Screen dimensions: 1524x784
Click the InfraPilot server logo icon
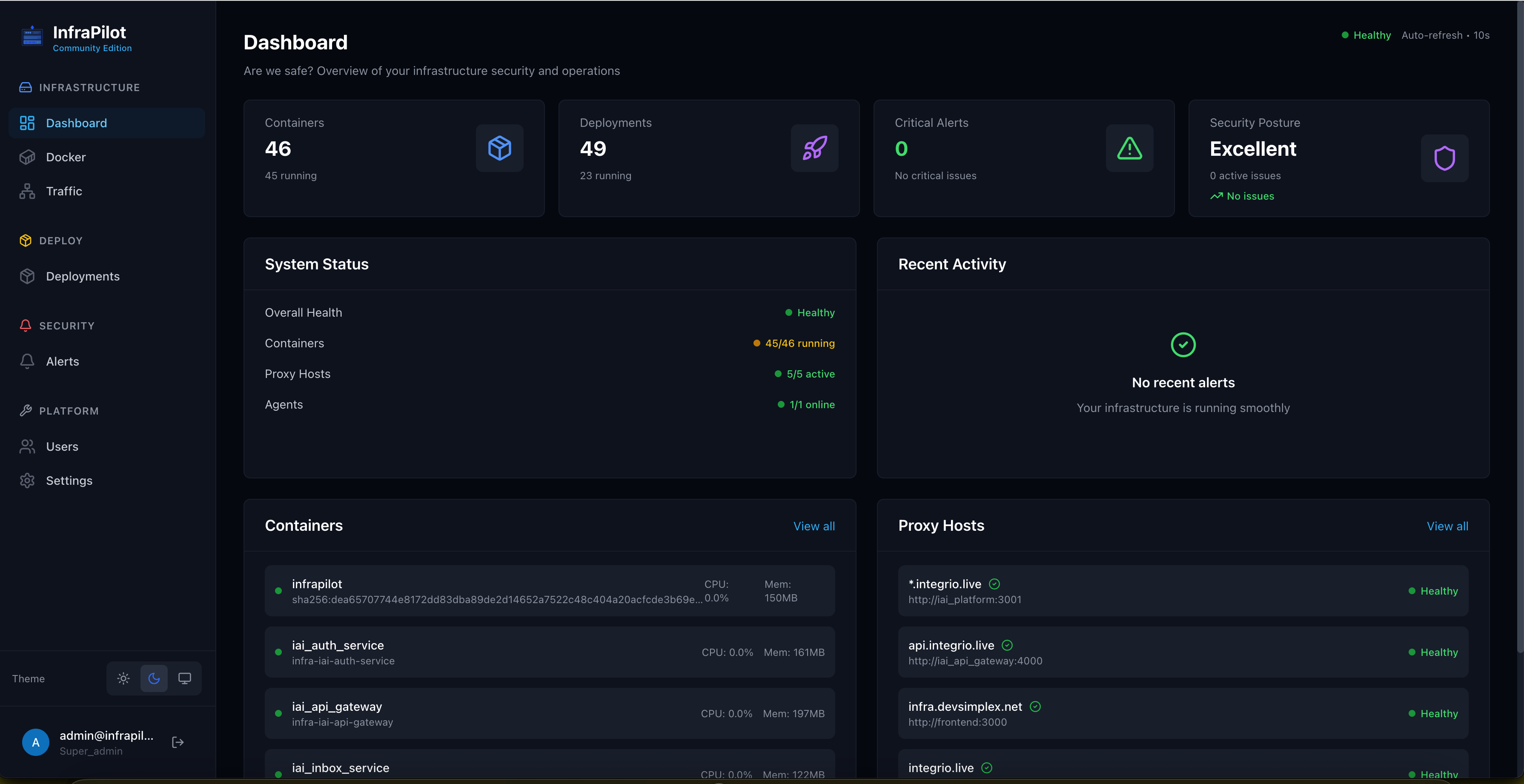pos(32,37)
